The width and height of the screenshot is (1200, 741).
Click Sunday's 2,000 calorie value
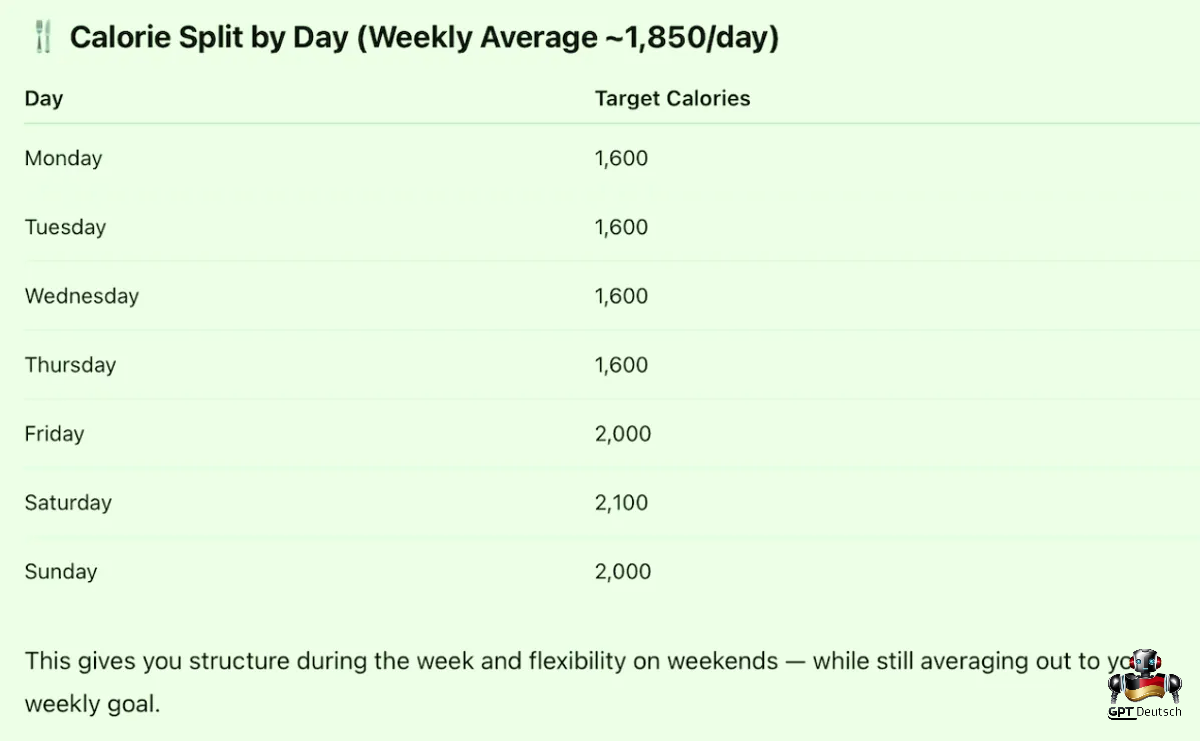click(x=623, y=572)
